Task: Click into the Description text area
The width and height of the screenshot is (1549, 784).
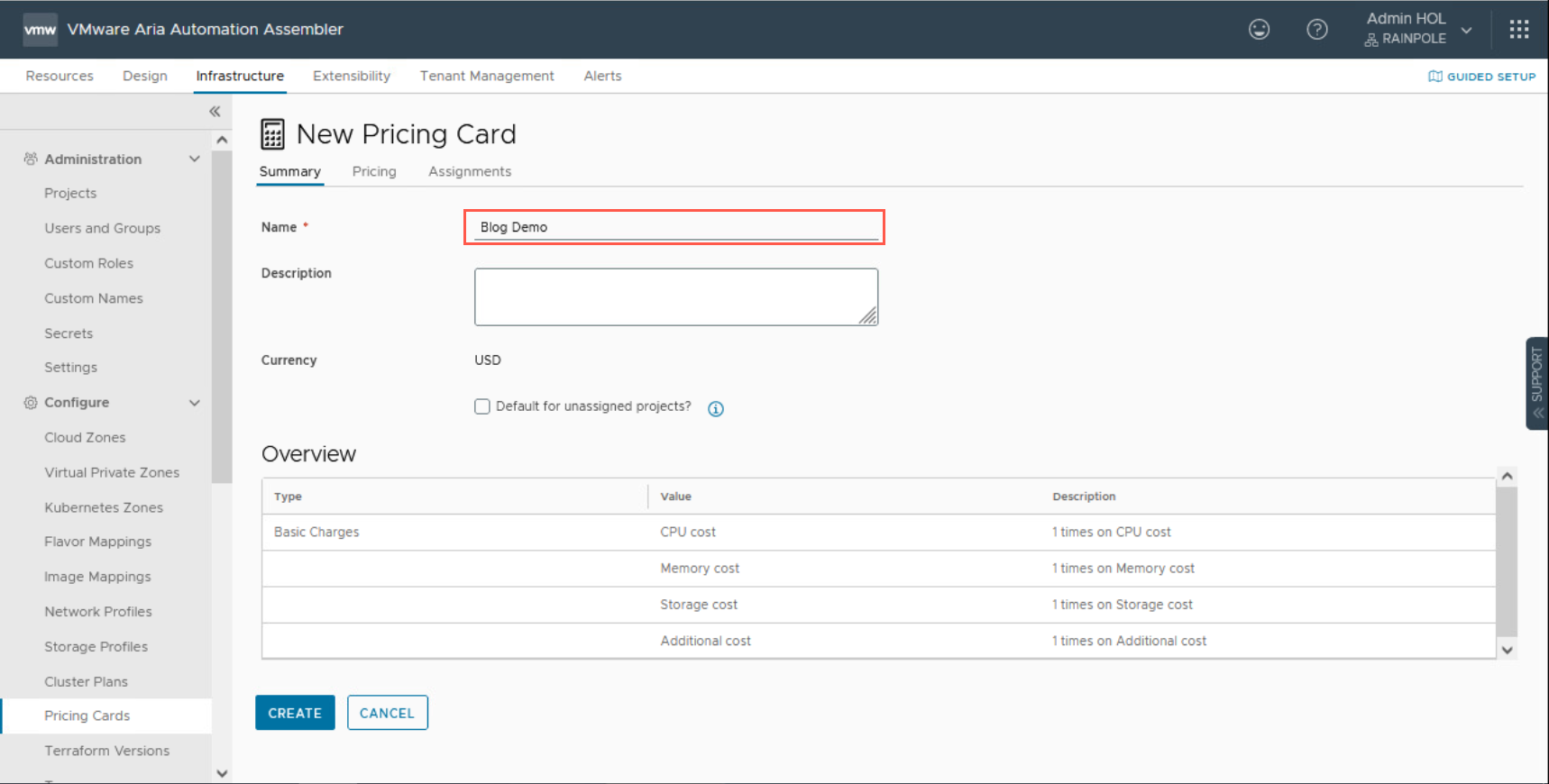Action: tap(675, 296)
